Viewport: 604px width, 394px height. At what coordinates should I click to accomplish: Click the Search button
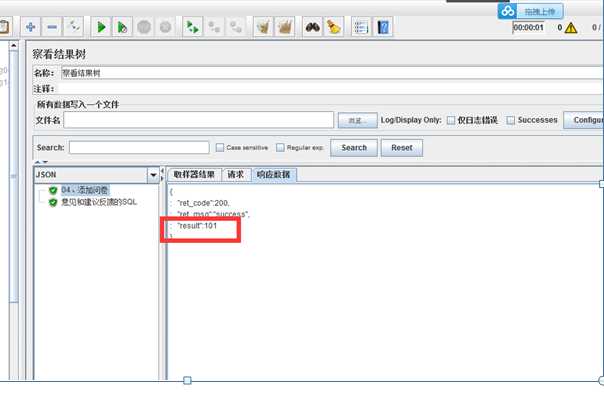[354, 148]
